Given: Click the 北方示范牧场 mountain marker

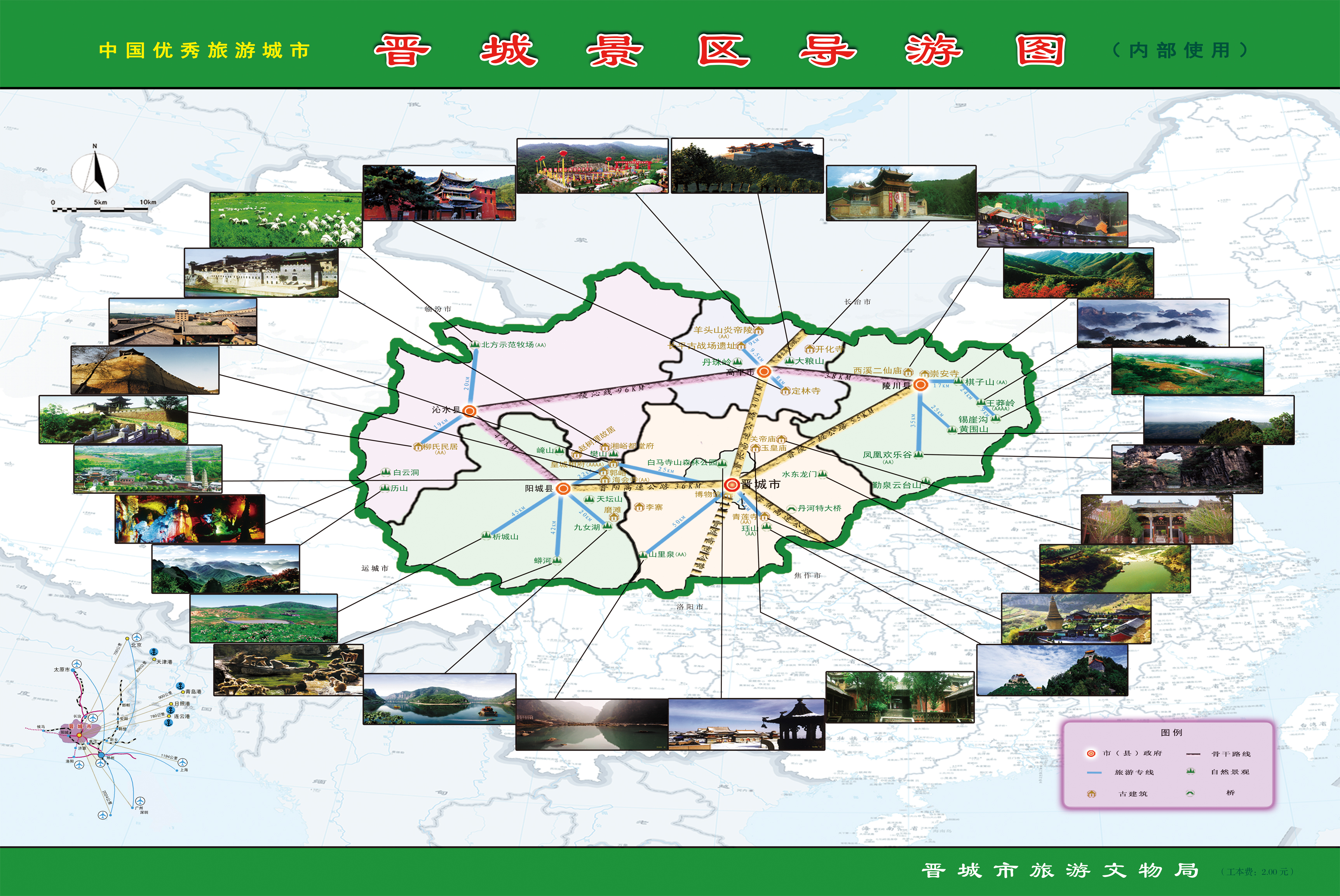Looking at the screenshot, I should (x=474, y=344).
